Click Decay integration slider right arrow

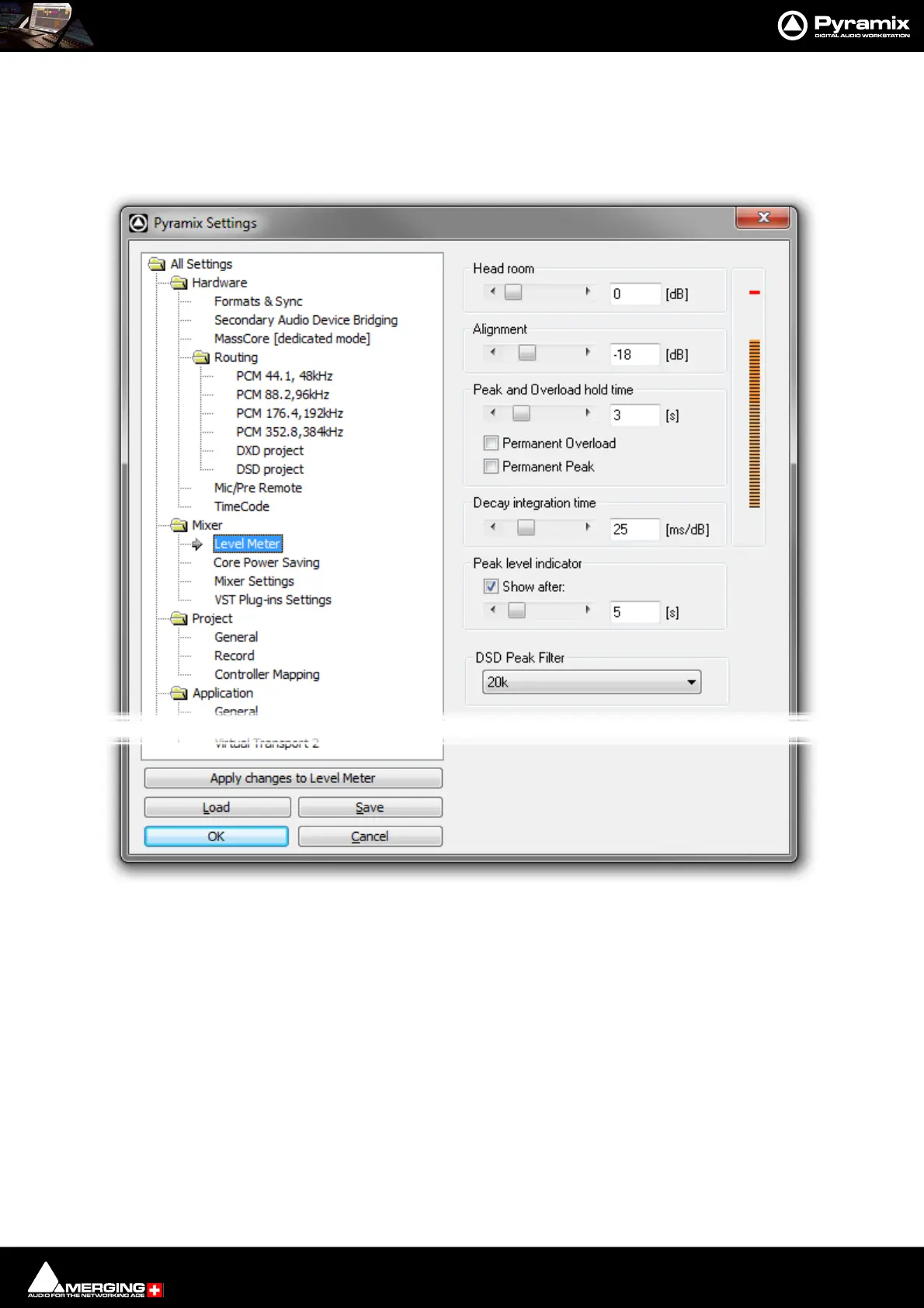tap(588, 527)
